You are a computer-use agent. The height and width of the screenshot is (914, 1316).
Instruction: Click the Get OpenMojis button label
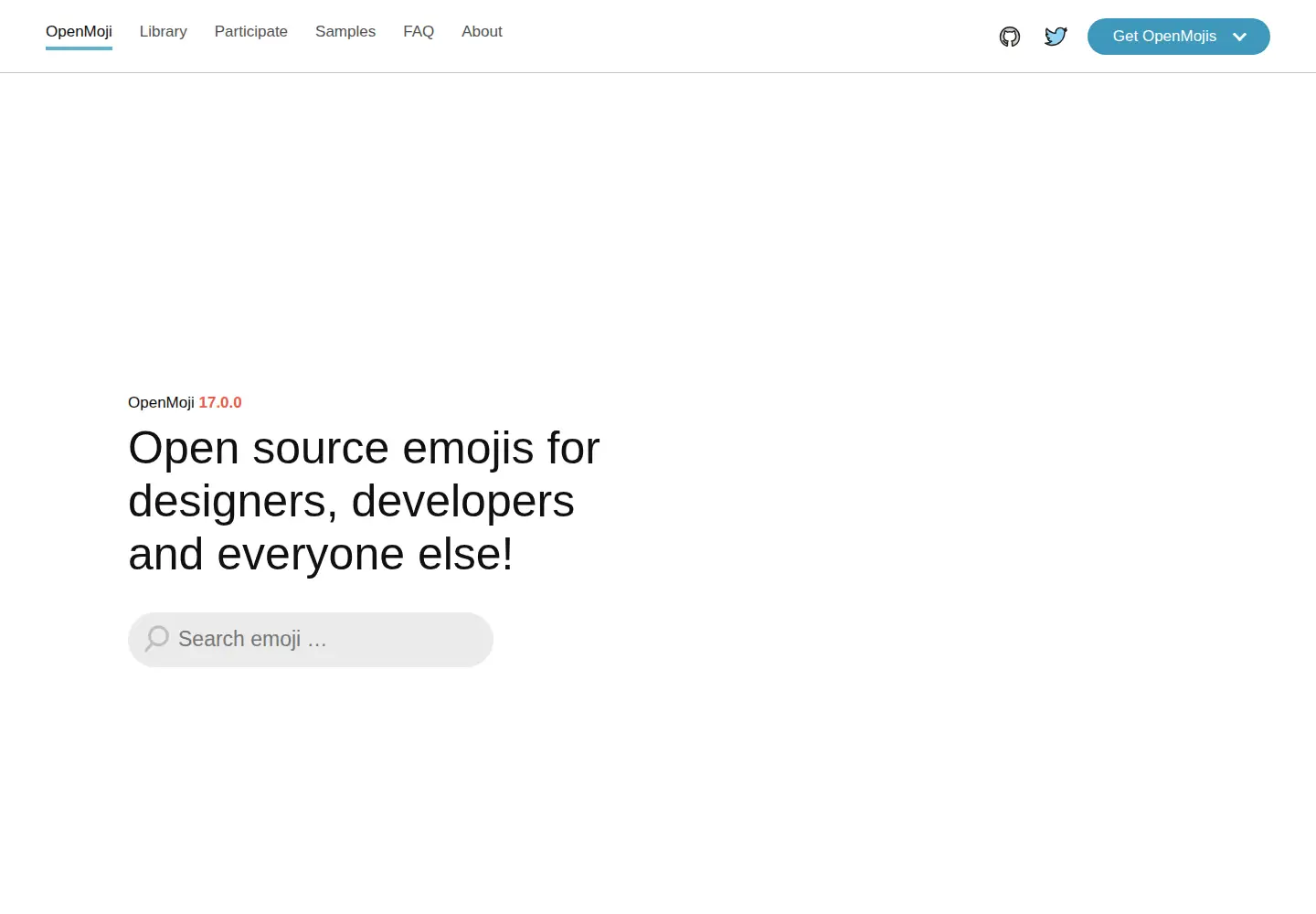[1164, 37]
